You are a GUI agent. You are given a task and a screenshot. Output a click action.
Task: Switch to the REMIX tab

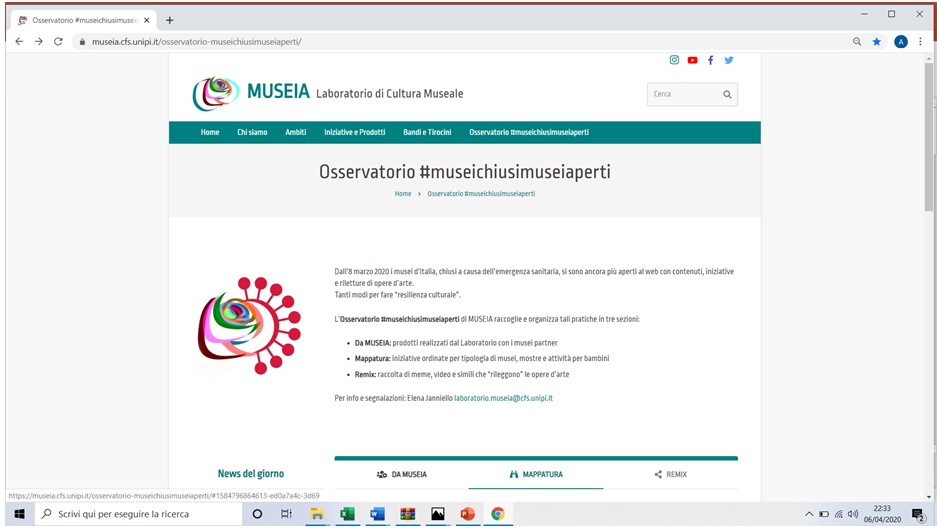pos(670,475)
